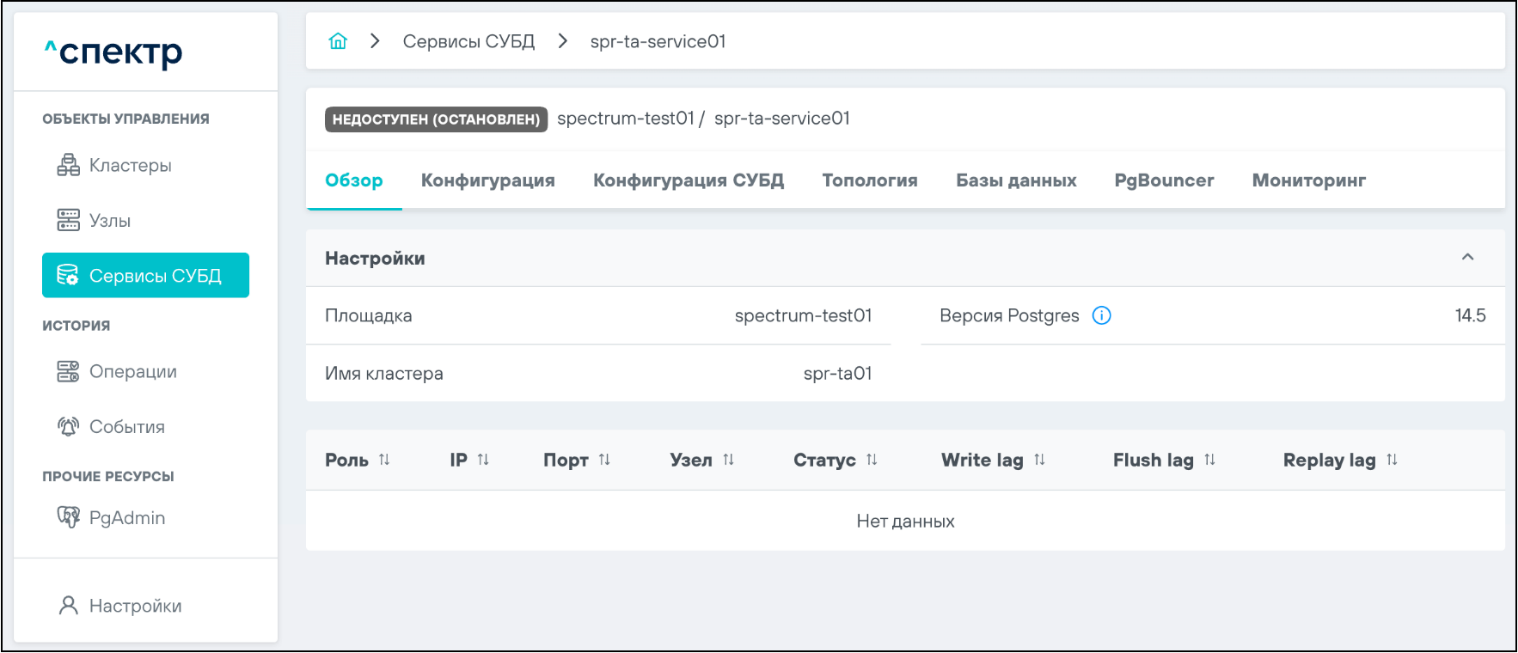Click the home icon in breadcrumb
Viewport: 1518px width, 653px height.
tap(338, 41)
